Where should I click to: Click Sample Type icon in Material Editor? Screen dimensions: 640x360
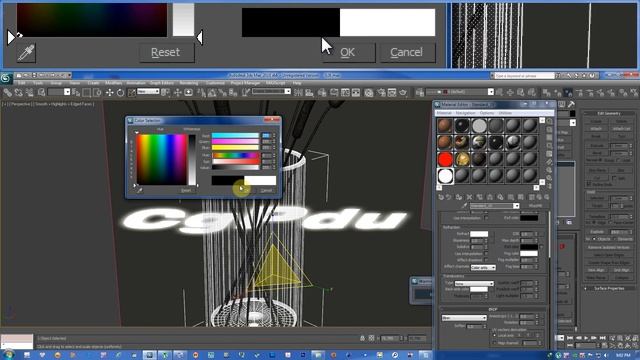[x=549, y=121]
